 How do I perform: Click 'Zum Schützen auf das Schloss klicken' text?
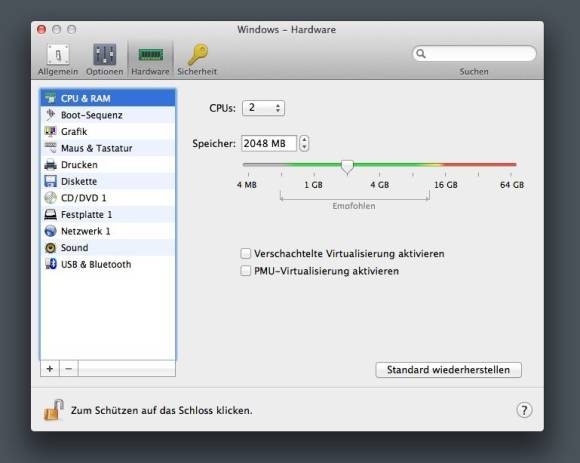coord(162,410)
